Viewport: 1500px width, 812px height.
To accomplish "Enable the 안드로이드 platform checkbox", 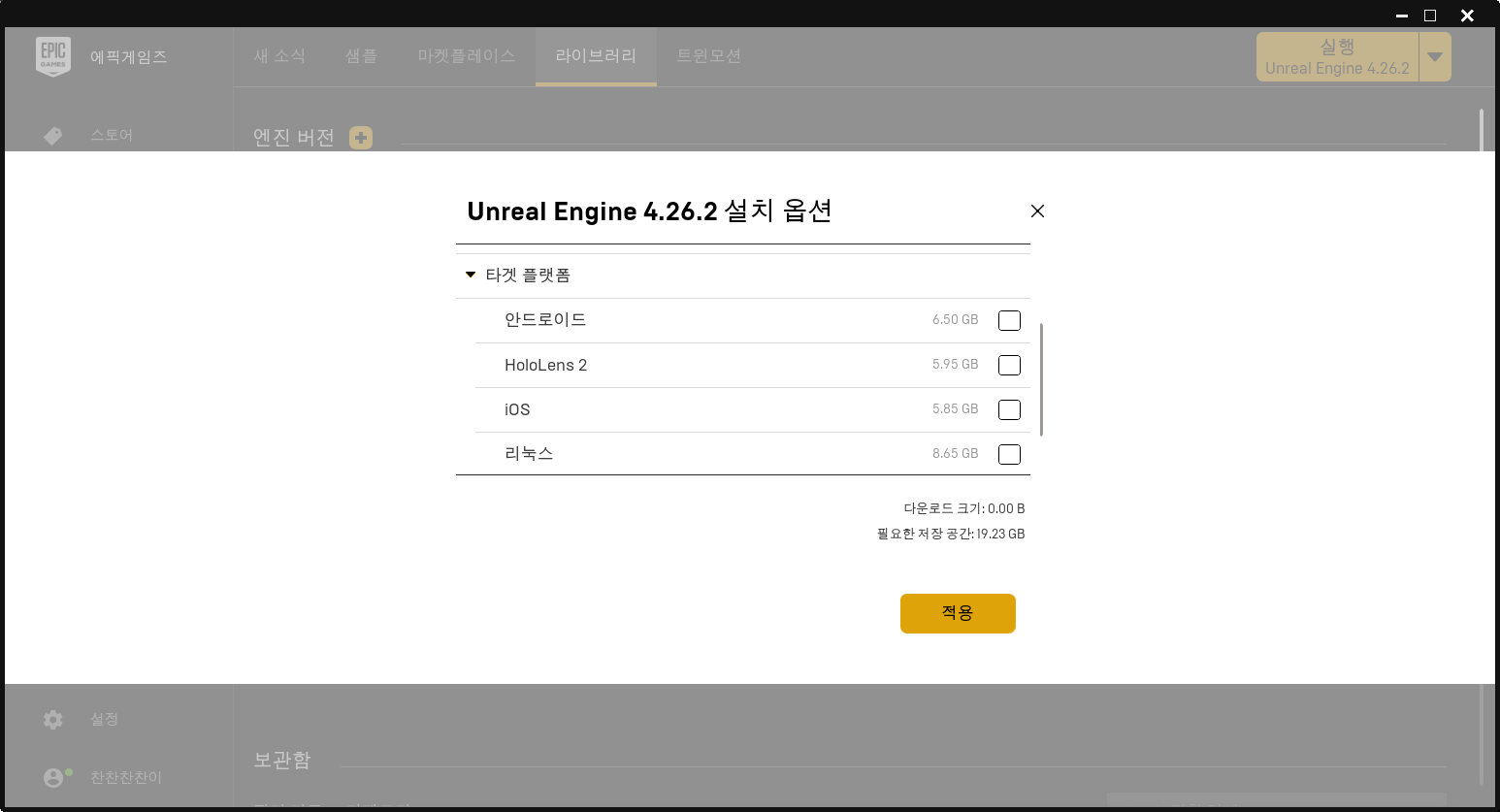I will tap(1009, 320).
